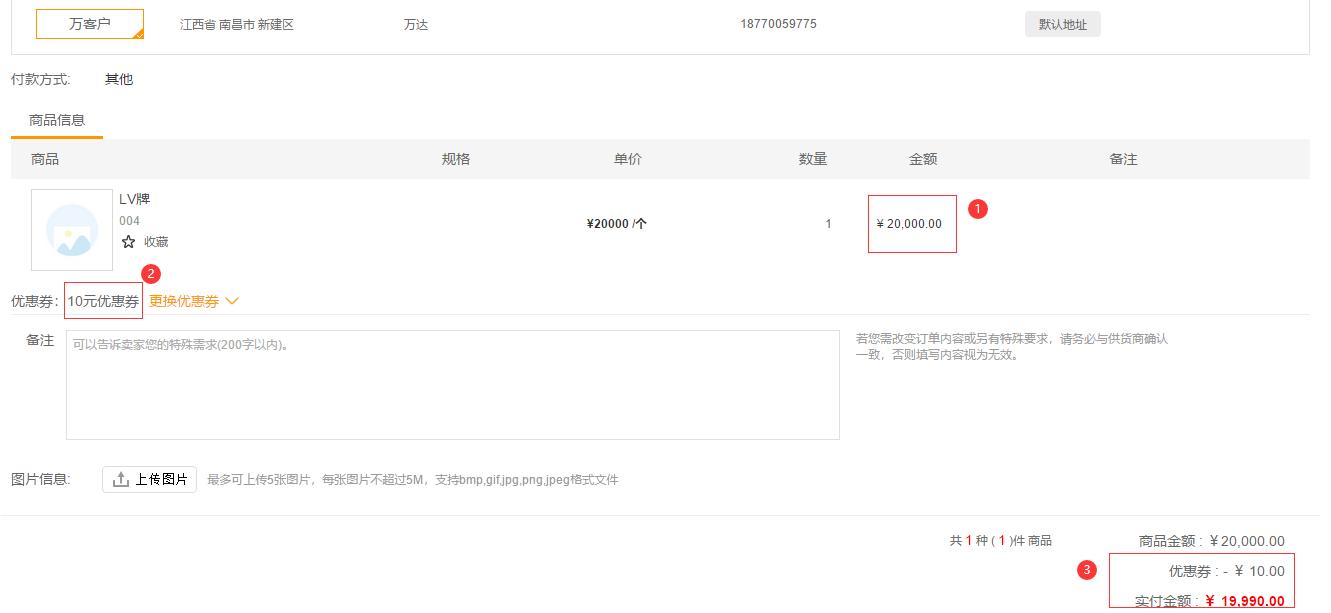Click the 江西省 南昌市 新建区 address text
The image size is (1331, 613).
[237, 24]
